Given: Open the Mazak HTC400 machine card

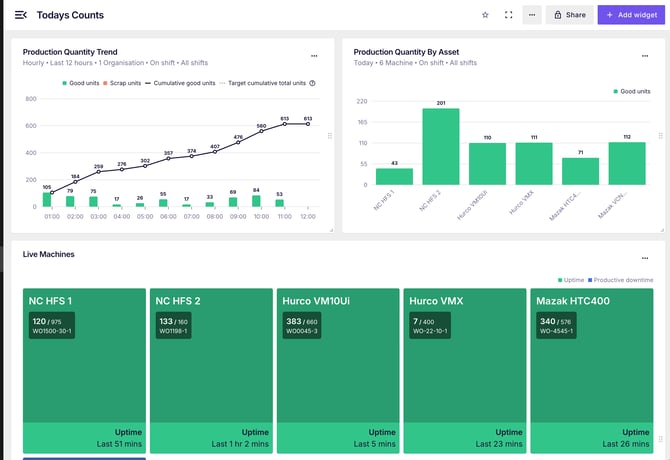Looking at the screenshot, I should tap(592, 371).
